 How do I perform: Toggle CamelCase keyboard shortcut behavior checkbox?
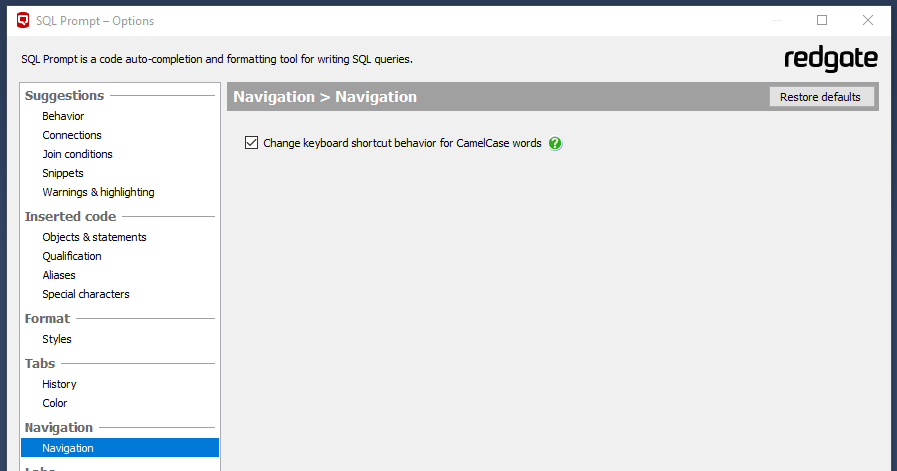[251, 143]
